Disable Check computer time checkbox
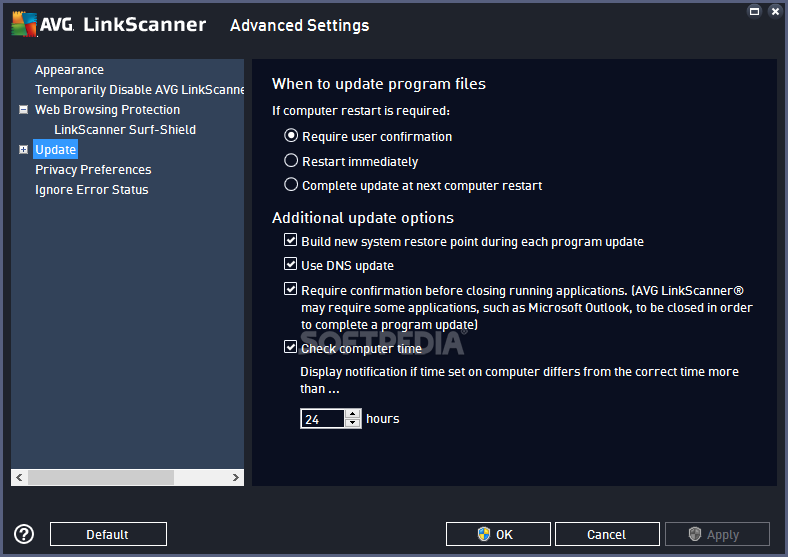This screenshot has height=557, width=788. 290,346
